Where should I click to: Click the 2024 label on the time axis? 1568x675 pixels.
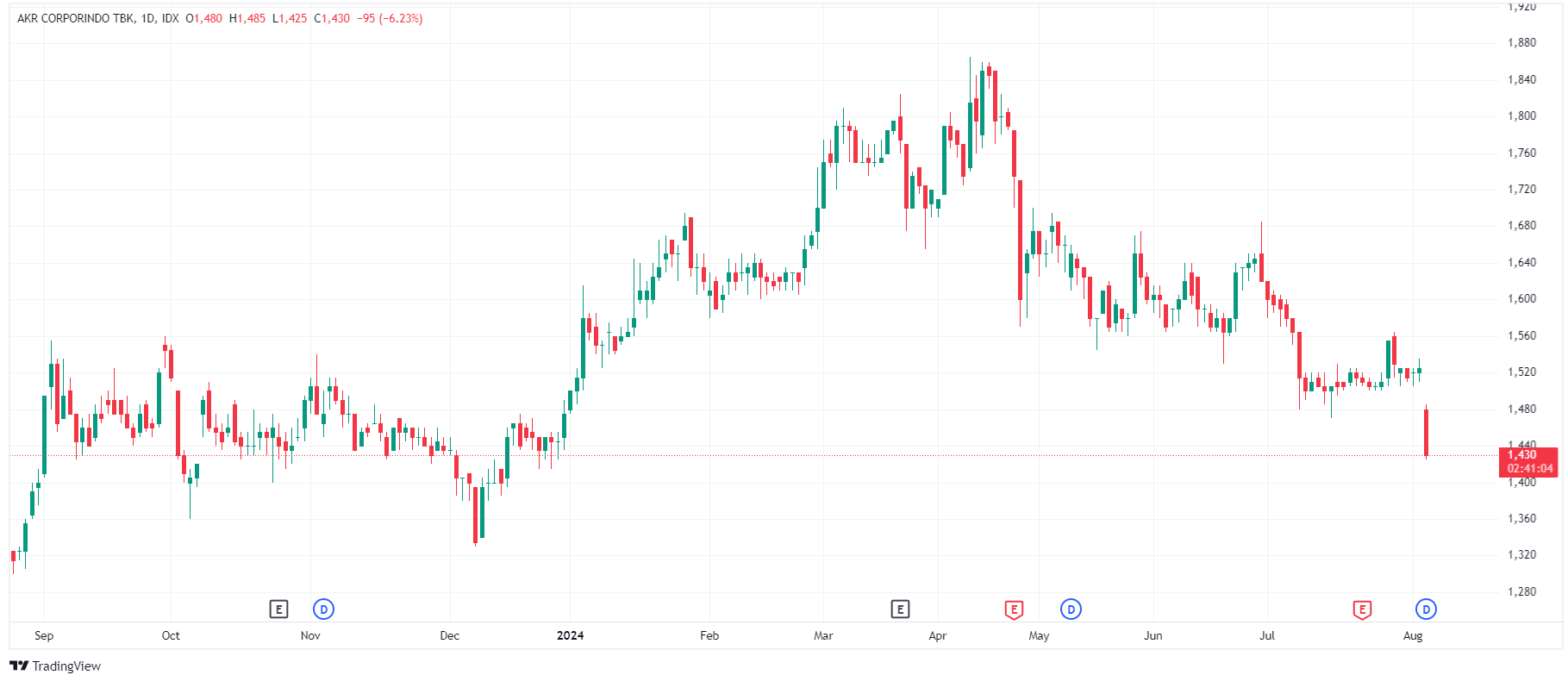[570, 635]
